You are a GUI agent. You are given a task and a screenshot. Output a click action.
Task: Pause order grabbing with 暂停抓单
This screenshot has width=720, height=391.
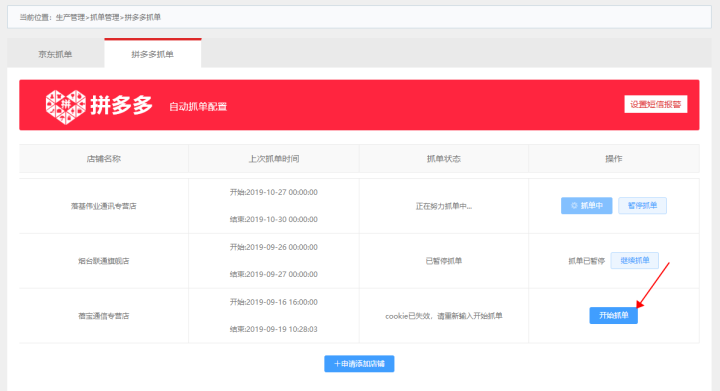click(642, 206)
